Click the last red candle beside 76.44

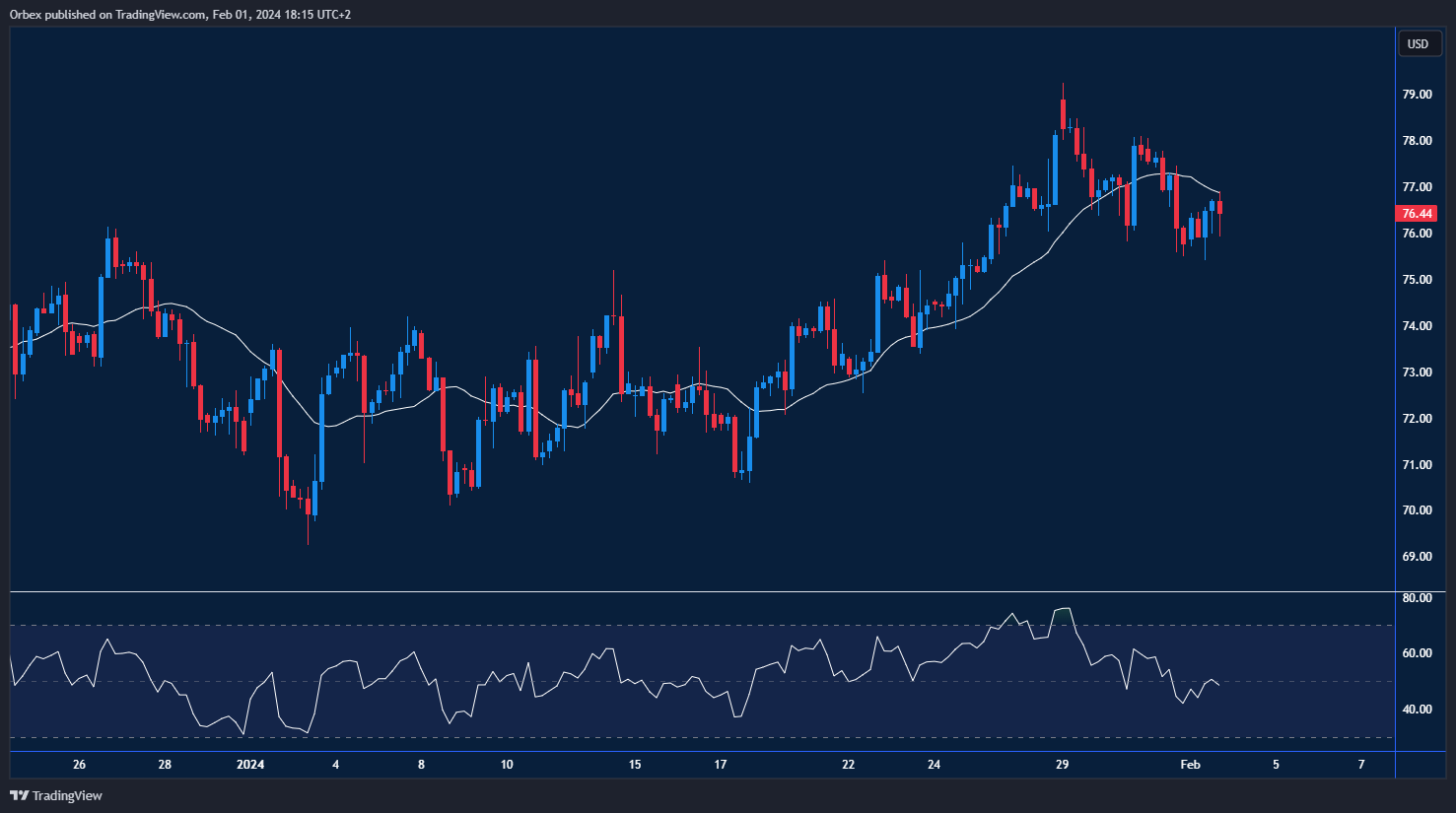tap(1220, 207)
